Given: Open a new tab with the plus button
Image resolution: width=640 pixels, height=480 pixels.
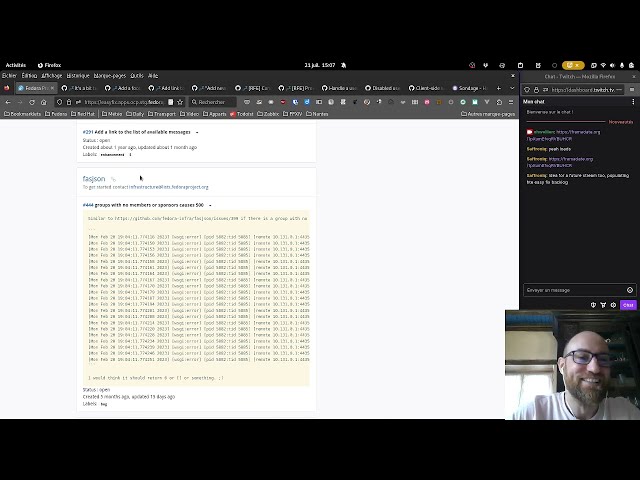Looking at the screenshot, I should [x=499, y=88].
